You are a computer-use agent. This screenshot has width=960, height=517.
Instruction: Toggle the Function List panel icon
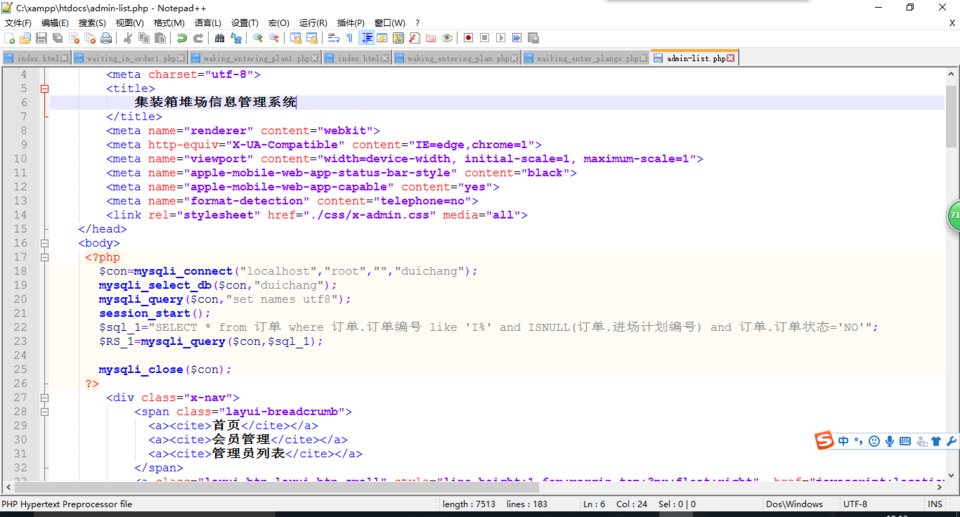tap(414, 38)
